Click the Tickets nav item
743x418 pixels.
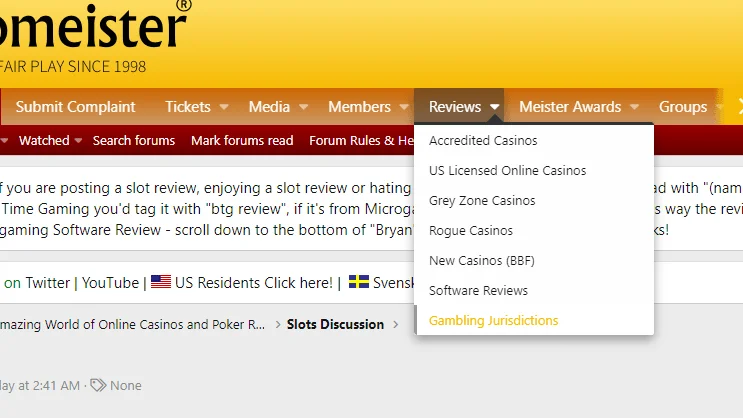click(188, 107)
